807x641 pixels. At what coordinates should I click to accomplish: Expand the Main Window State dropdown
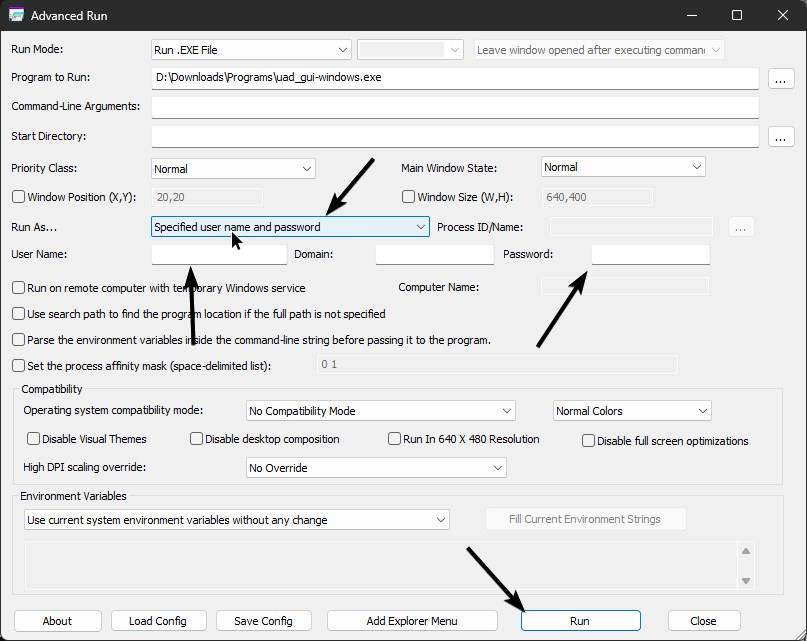(623, 167)
